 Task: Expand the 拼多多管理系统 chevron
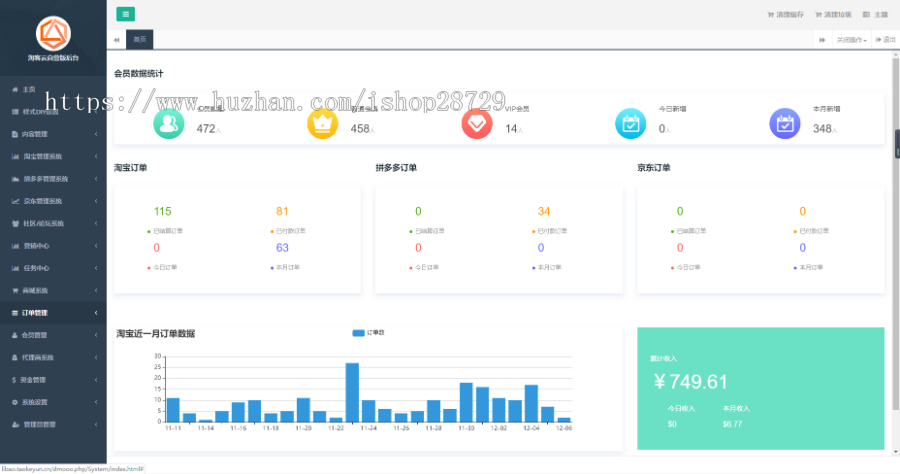(96, 179)
